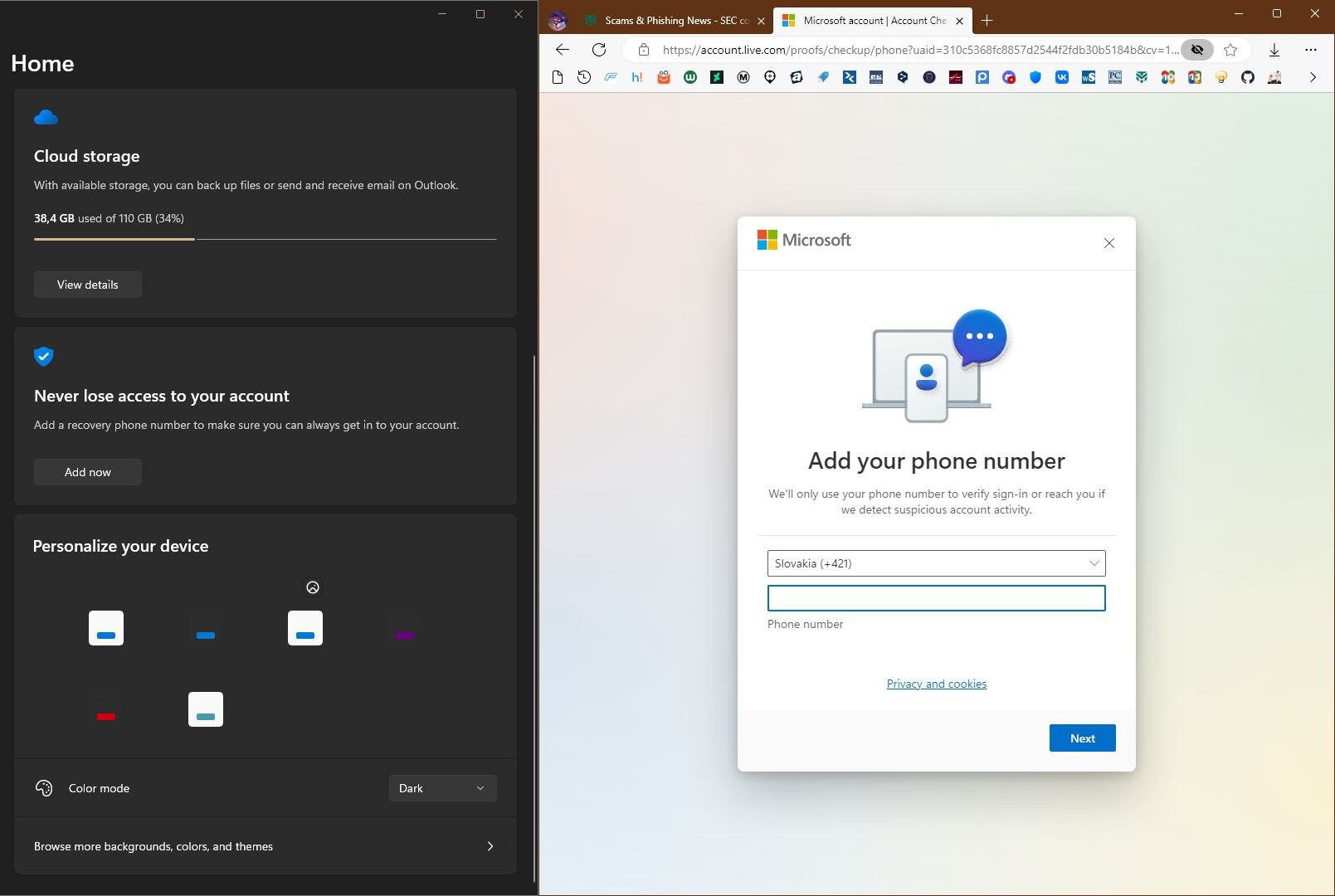The height and width of the screenshot is (896, 1335).
Task: Reload the Microsoft account page
Action: click(x=599, y=50)
